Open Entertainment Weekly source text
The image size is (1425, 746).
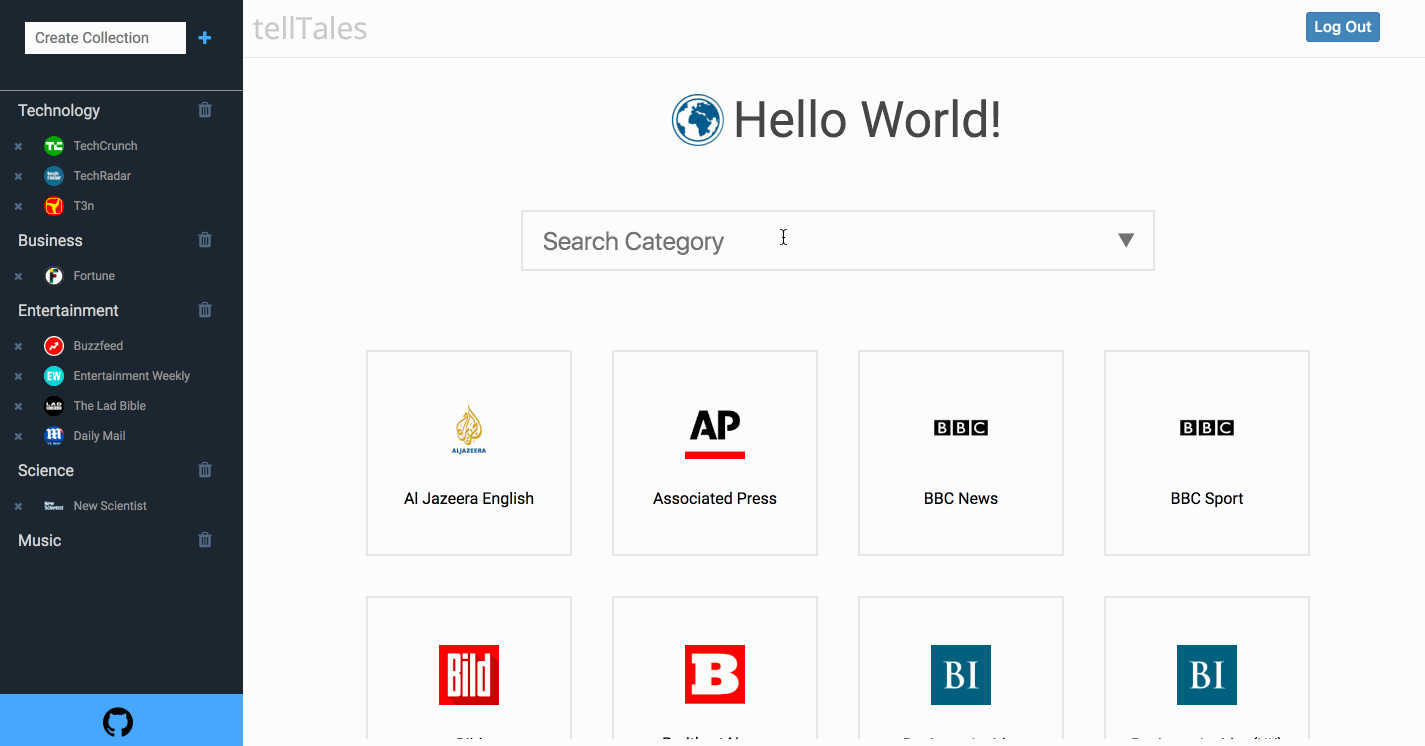[132, 376]
